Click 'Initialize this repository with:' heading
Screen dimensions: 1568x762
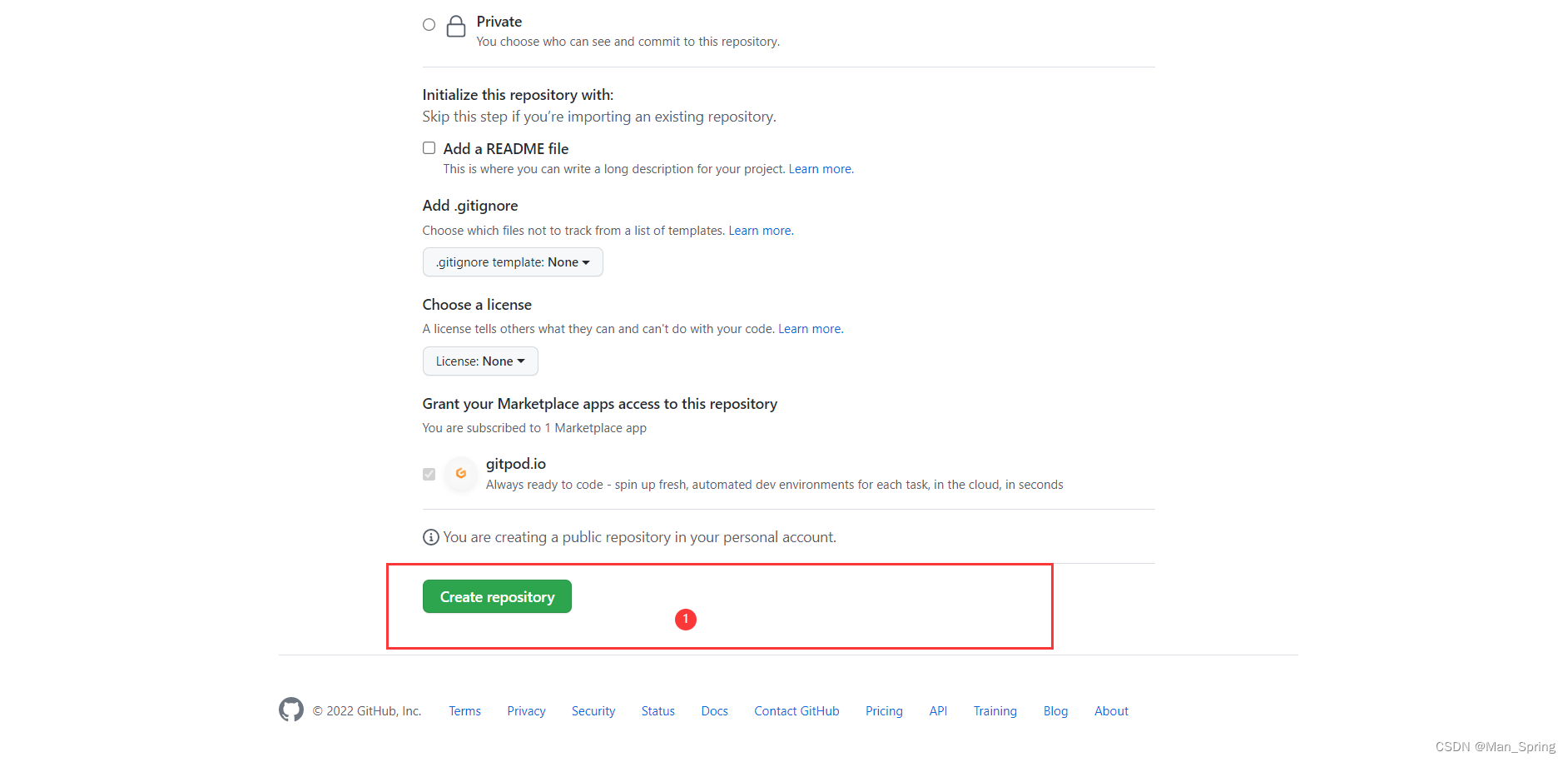tap(518, 95)
